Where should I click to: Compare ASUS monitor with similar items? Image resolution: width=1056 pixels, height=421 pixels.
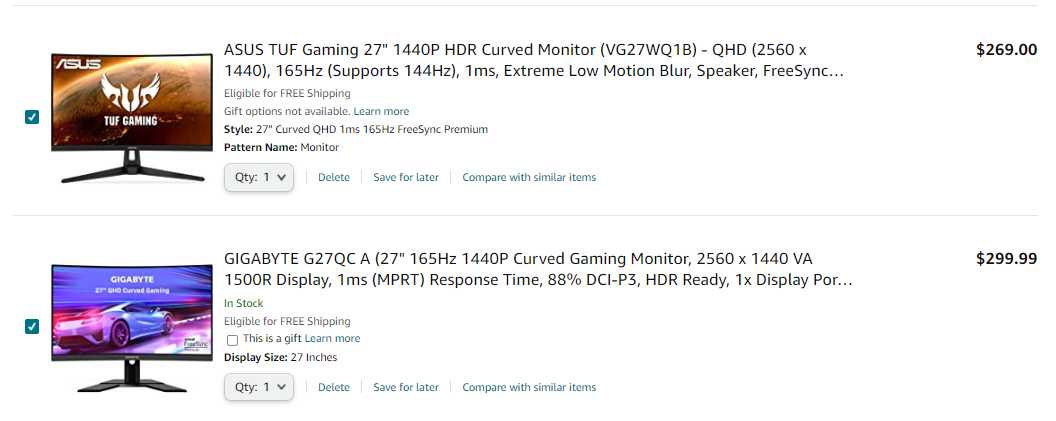(529, 177)
